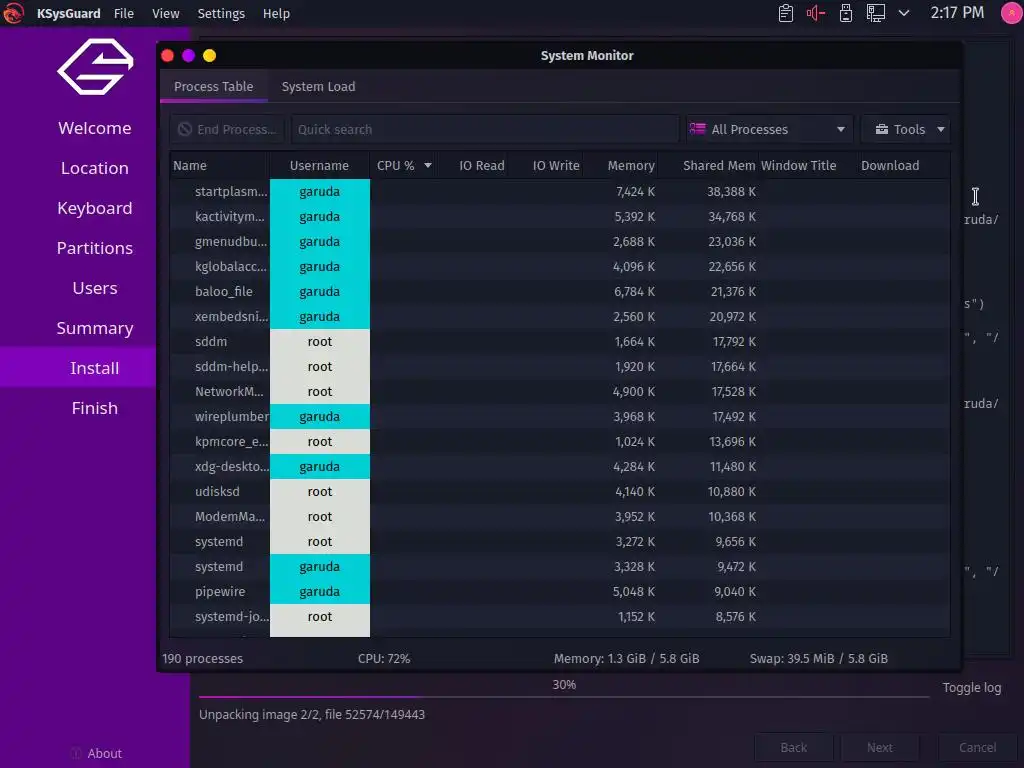
Task: Select the systemd-jo... process row
Action: pyautogui.click(x=560, y=616)
